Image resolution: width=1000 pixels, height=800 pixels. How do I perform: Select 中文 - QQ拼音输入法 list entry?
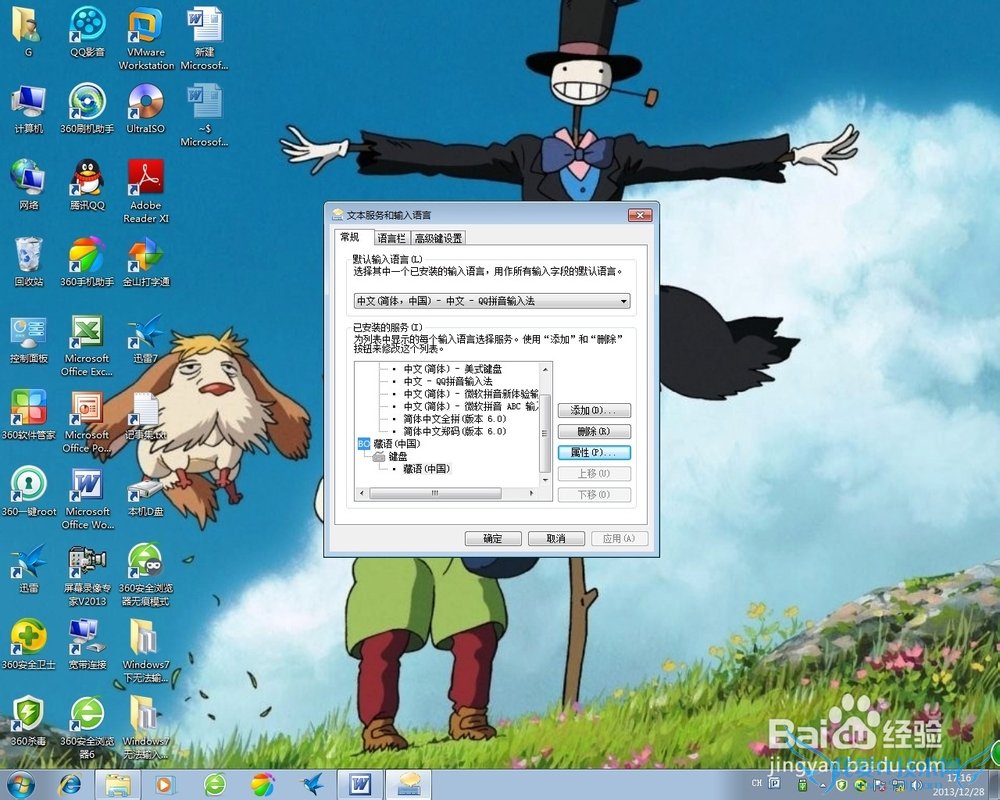448,381
